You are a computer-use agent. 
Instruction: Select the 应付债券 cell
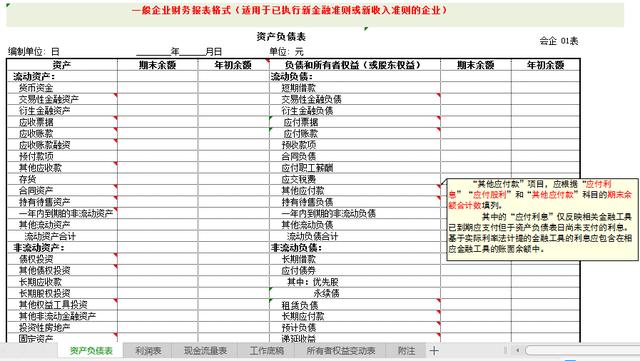point(355,270)
